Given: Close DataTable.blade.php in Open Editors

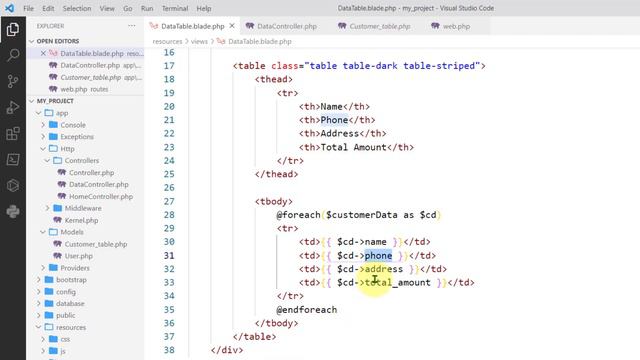Looking at the screenshot, I should (x=43, y=53).
